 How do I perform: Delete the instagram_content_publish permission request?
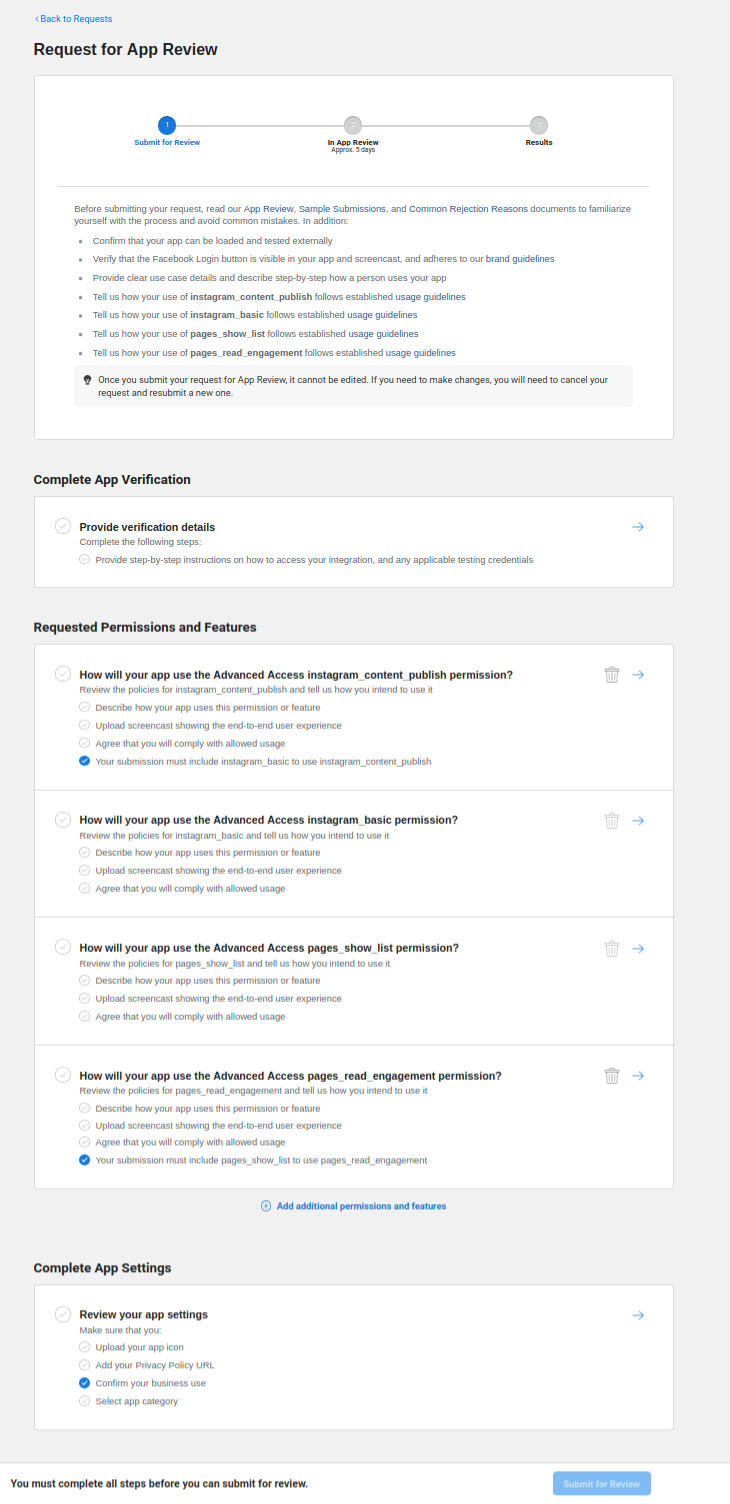612,674
